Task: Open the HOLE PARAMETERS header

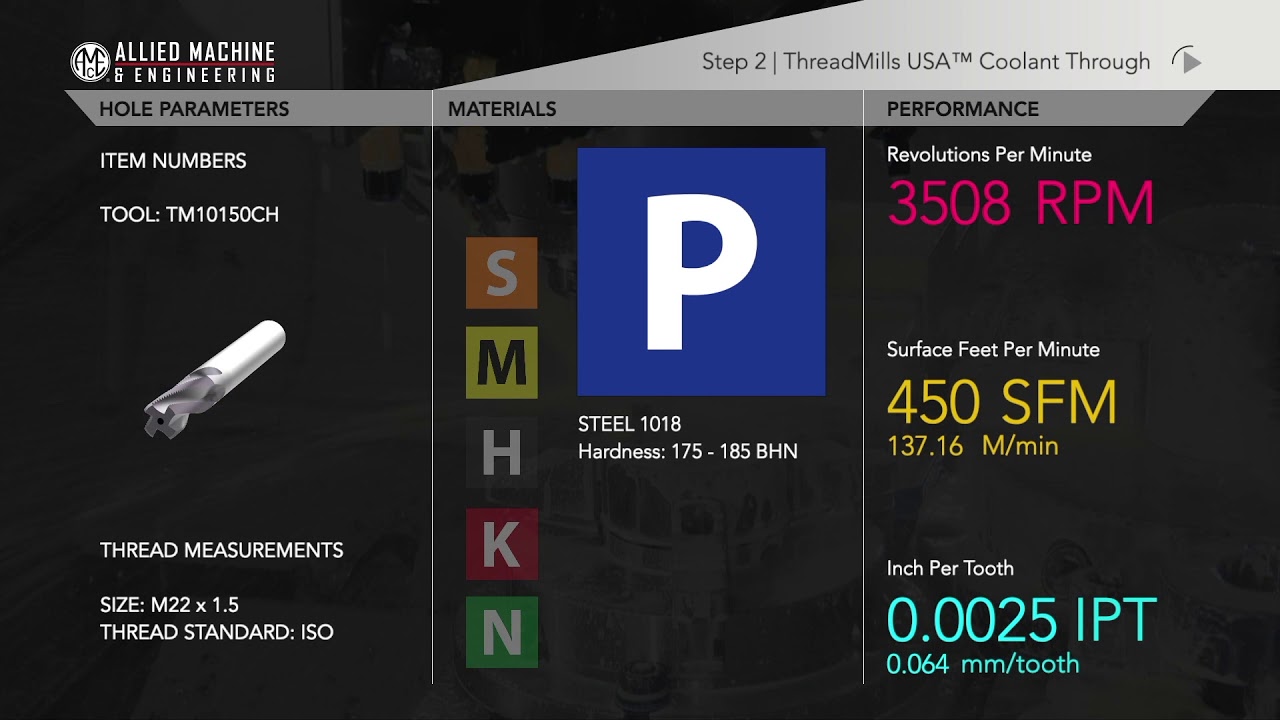Action: pos(194,109)
